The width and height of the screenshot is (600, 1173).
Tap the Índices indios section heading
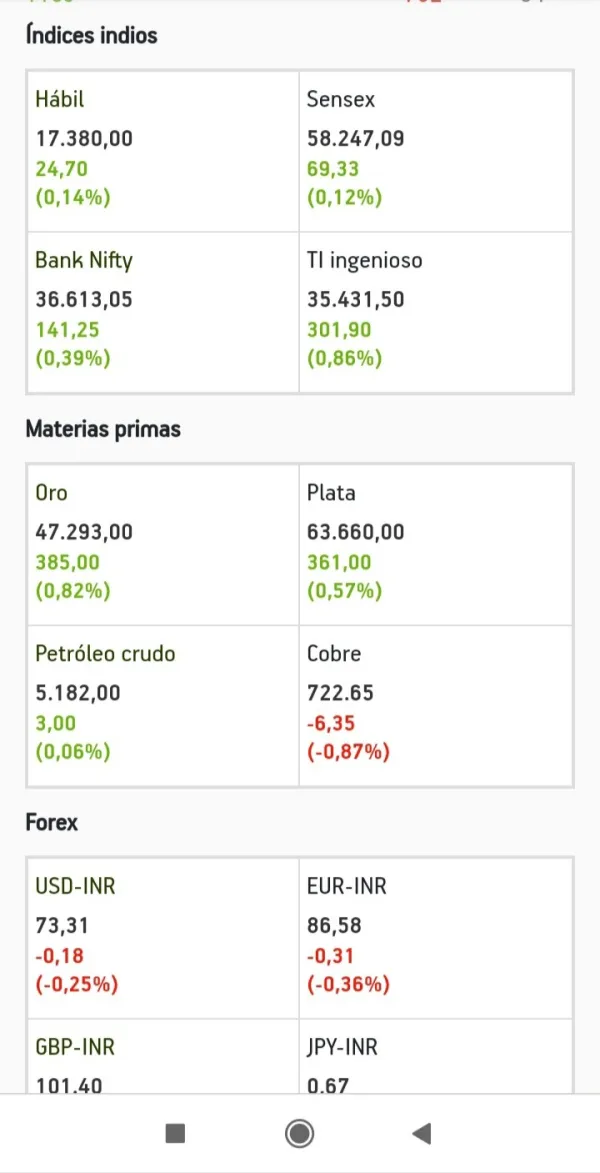[91, 36]
